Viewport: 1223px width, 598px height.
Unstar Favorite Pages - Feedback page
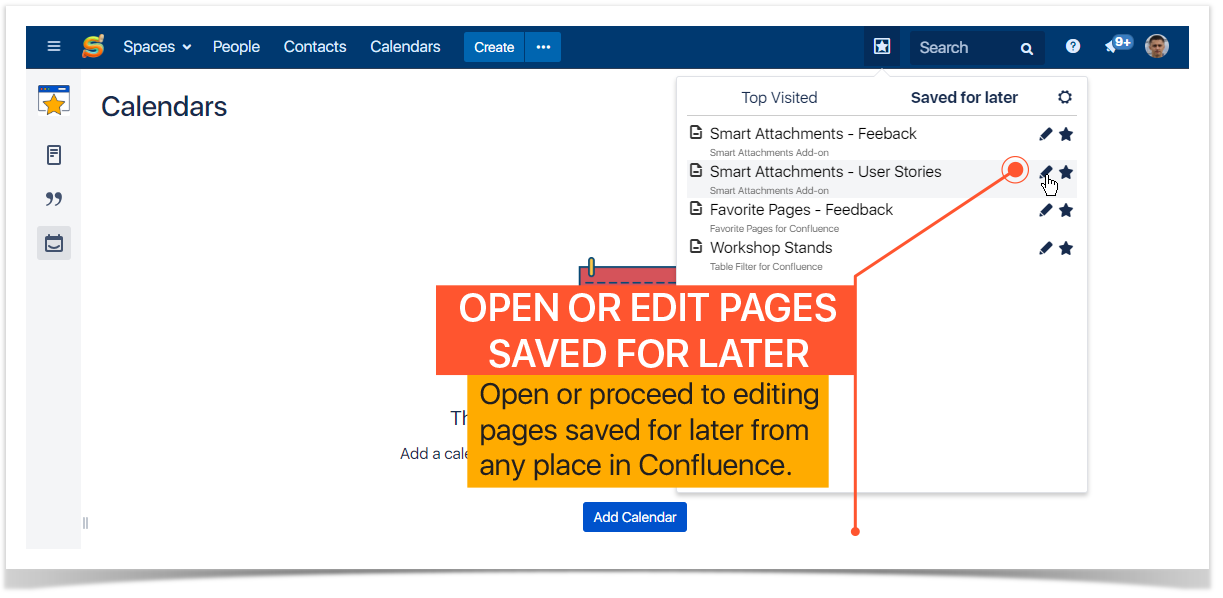1066,210
